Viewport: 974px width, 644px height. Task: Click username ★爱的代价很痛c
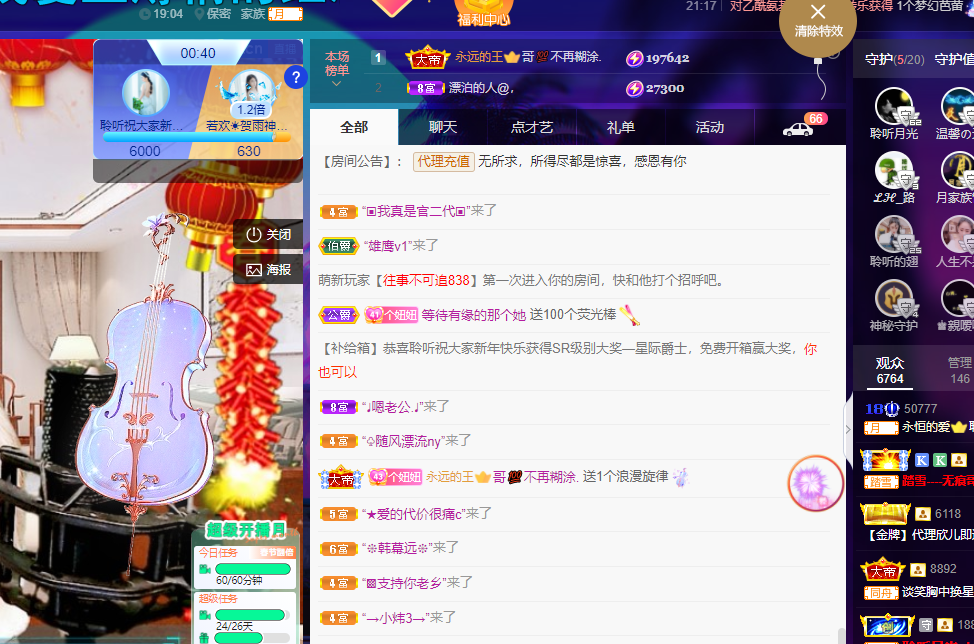pos(414,514)
